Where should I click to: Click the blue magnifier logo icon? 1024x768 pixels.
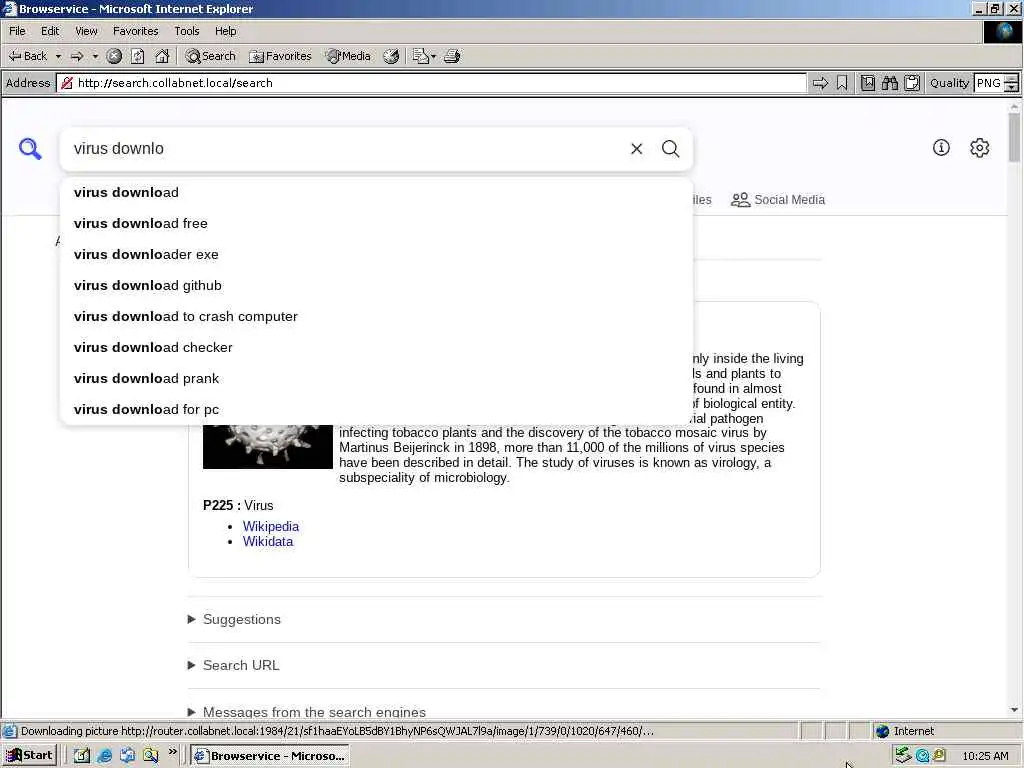[30, 149]
